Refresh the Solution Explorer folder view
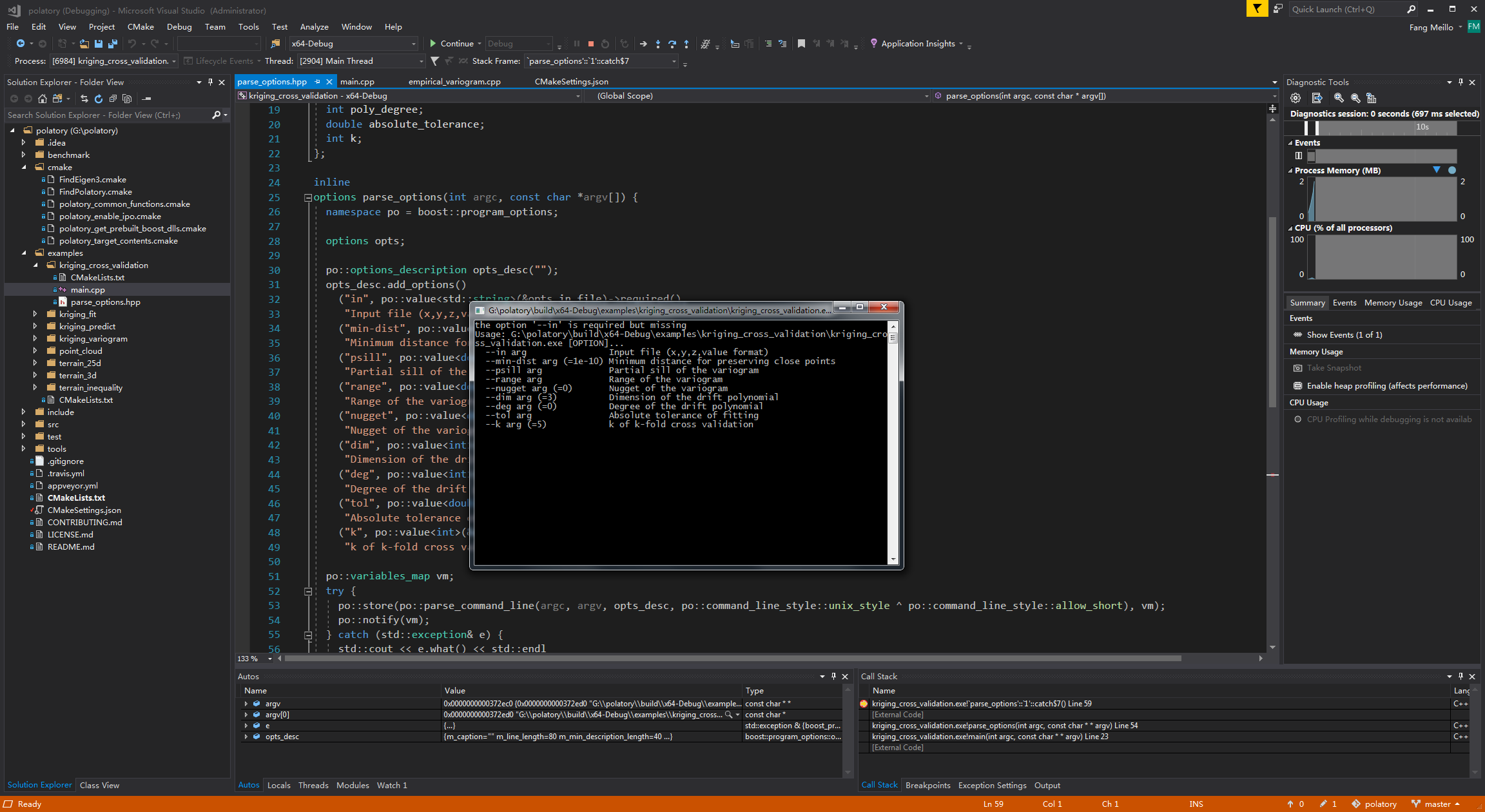Viewport: 1485px width, 812px height. click(98, 99)
